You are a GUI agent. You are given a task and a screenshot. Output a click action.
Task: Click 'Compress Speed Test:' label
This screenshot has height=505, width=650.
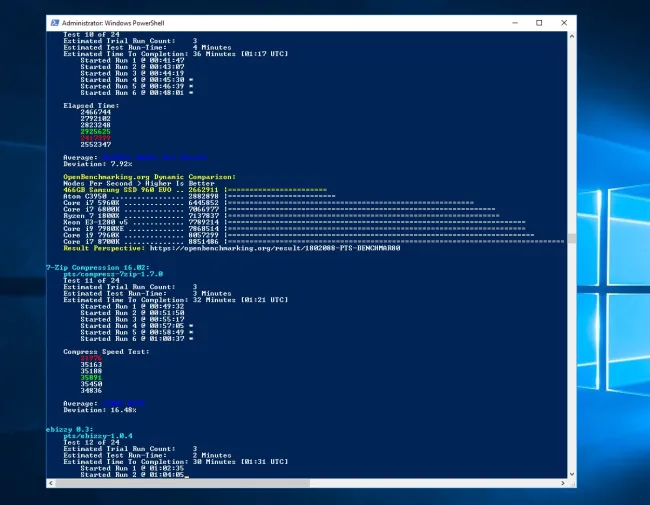coord(106,352)
